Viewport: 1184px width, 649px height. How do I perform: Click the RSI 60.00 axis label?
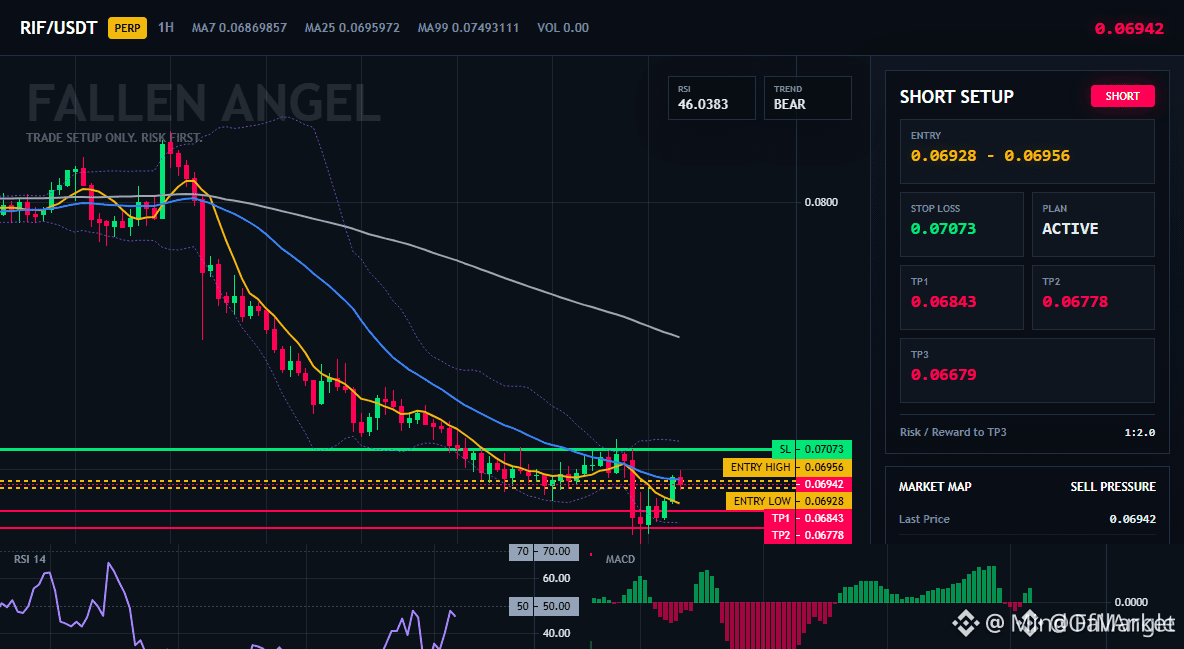(x=557, y=579)
